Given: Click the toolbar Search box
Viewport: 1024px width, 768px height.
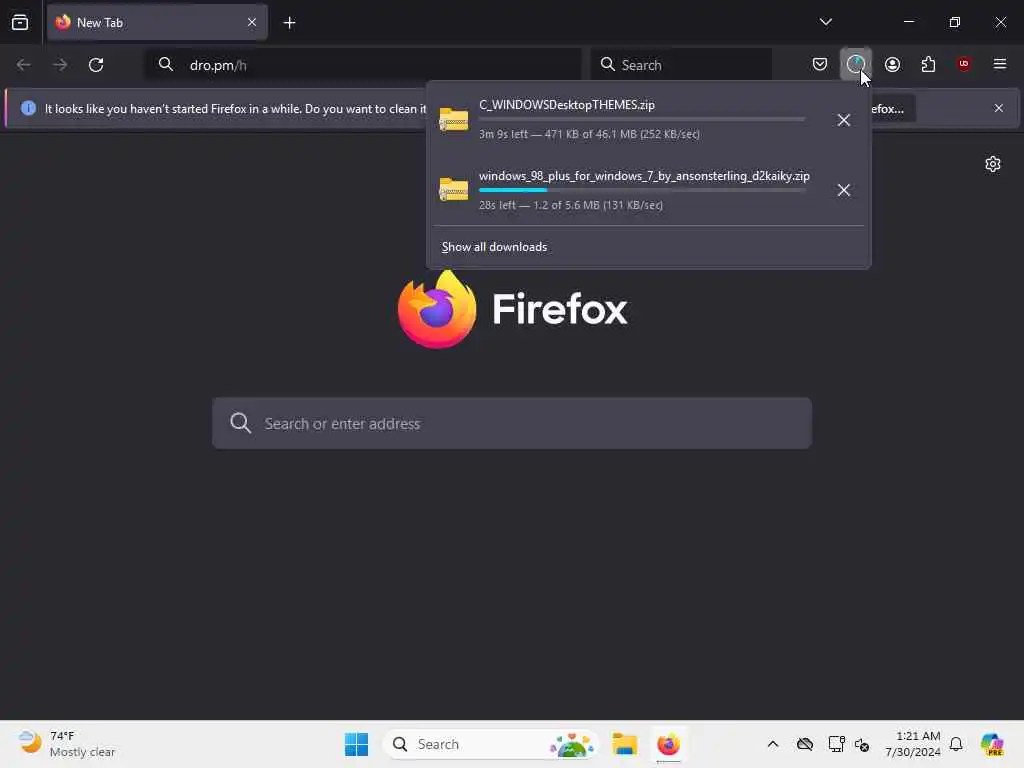Looking at the screenshot, I should tap(681, 65).
